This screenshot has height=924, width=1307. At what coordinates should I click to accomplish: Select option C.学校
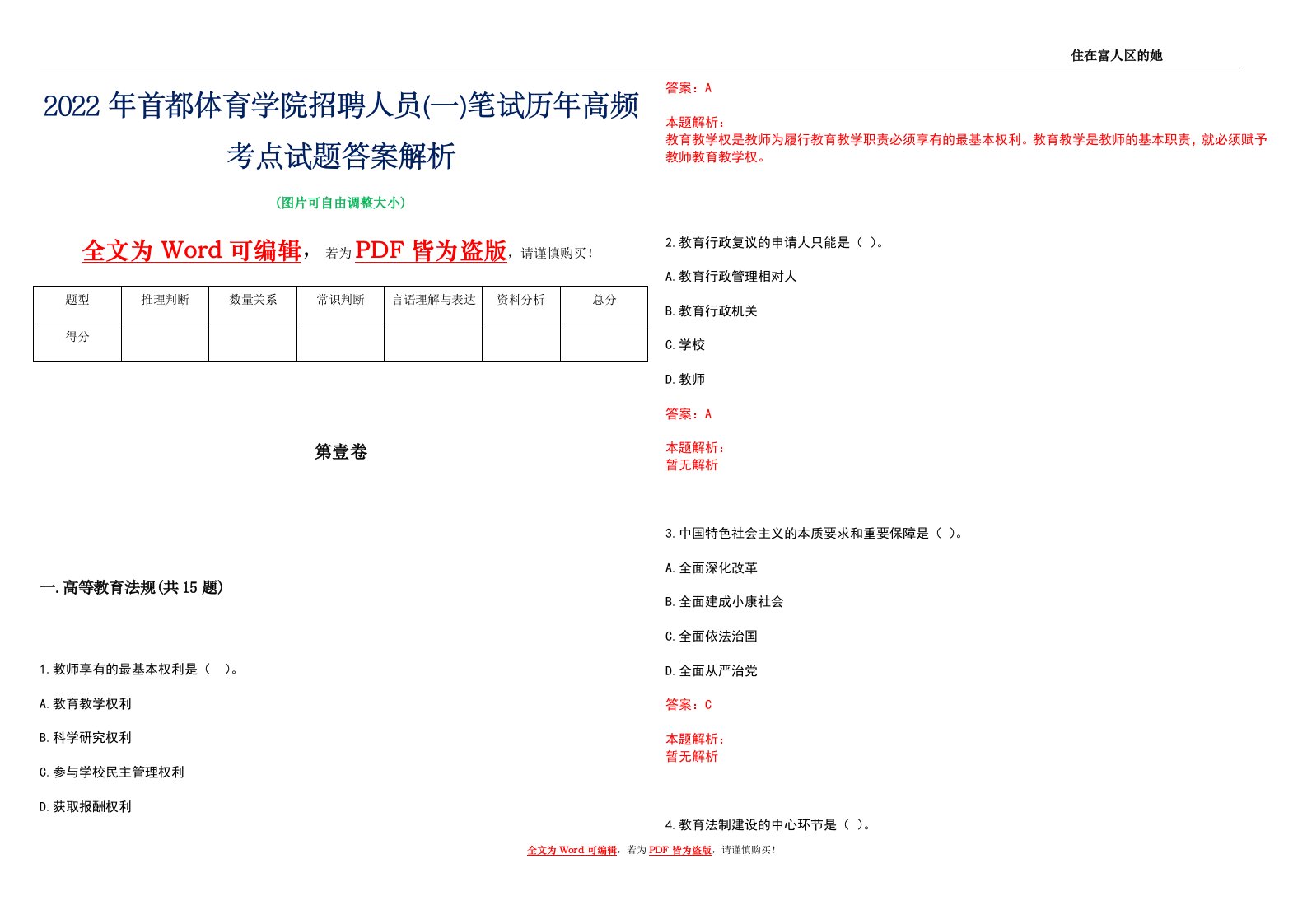(685, 345)
